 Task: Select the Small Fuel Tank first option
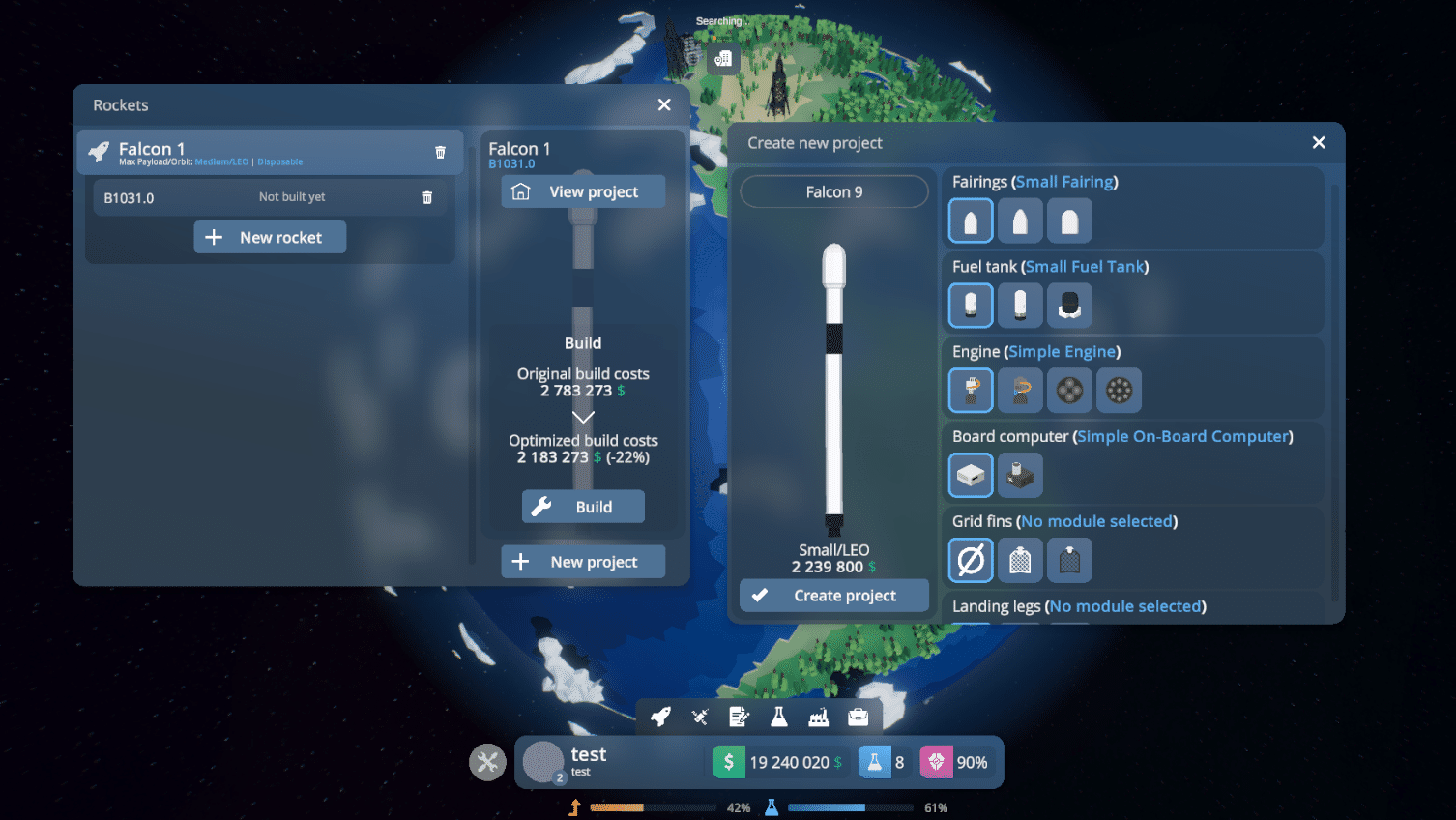(x=971, y=306)
